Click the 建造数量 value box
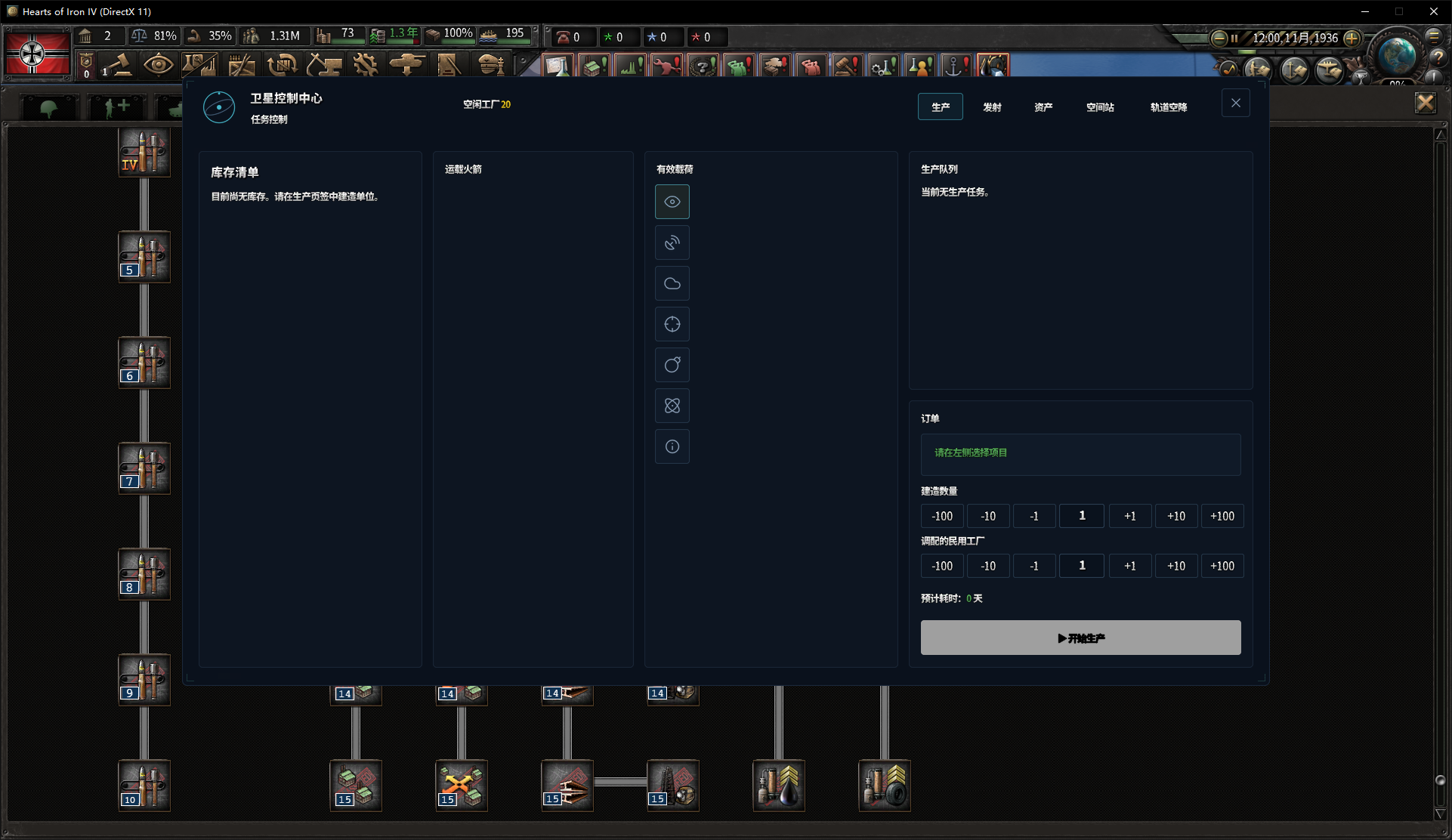 pos(1082,516)
